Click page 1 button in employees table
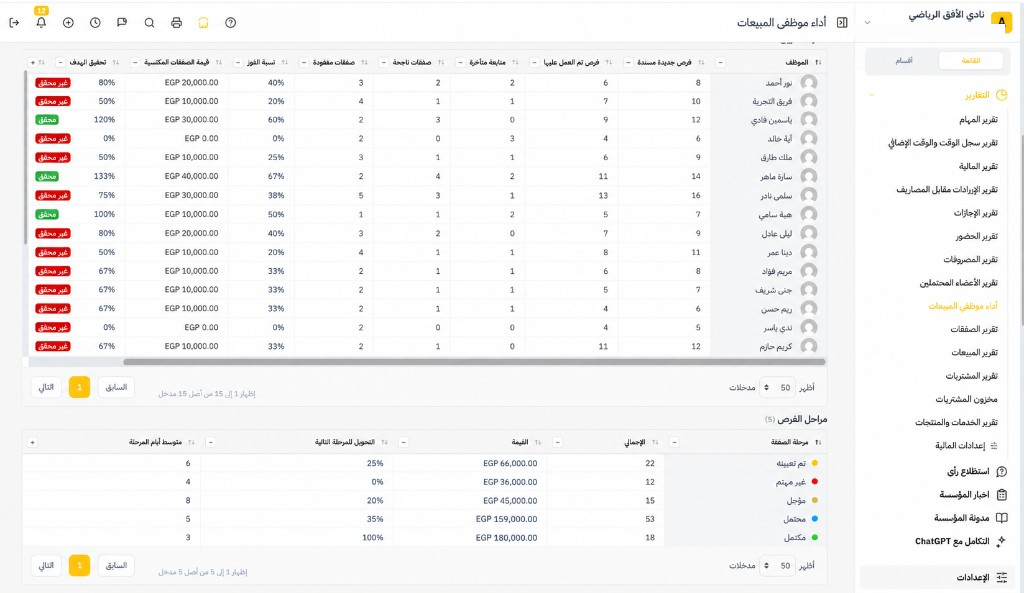 (80, 388)
